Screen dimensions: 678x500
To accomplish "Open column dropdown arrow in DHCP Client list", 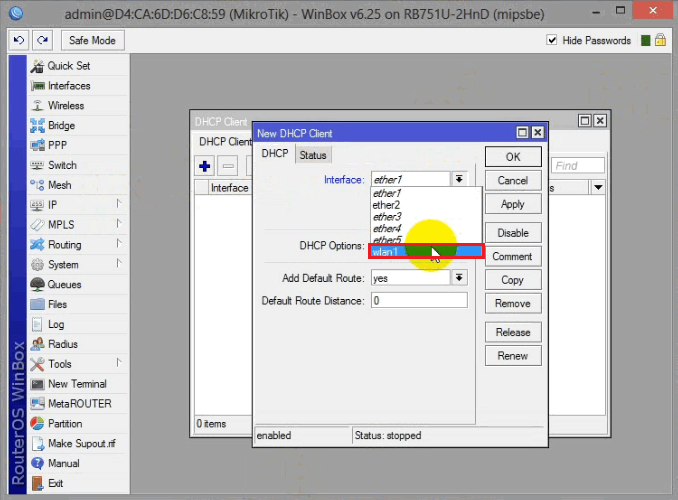I will tap(598, 188).
